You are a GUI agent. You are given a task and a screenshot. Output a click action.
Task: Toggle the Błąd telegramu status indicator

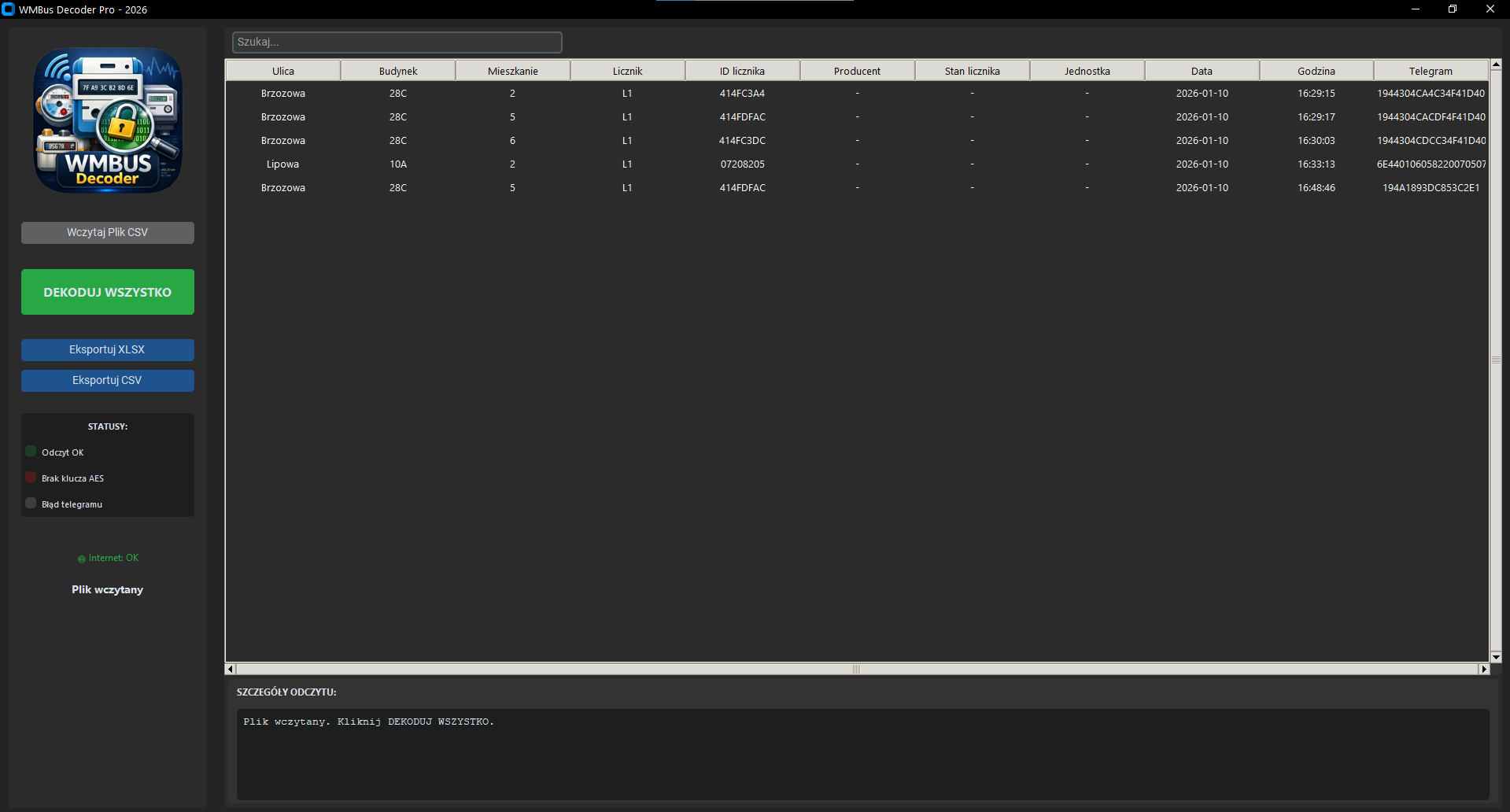(x=31, y=503)
